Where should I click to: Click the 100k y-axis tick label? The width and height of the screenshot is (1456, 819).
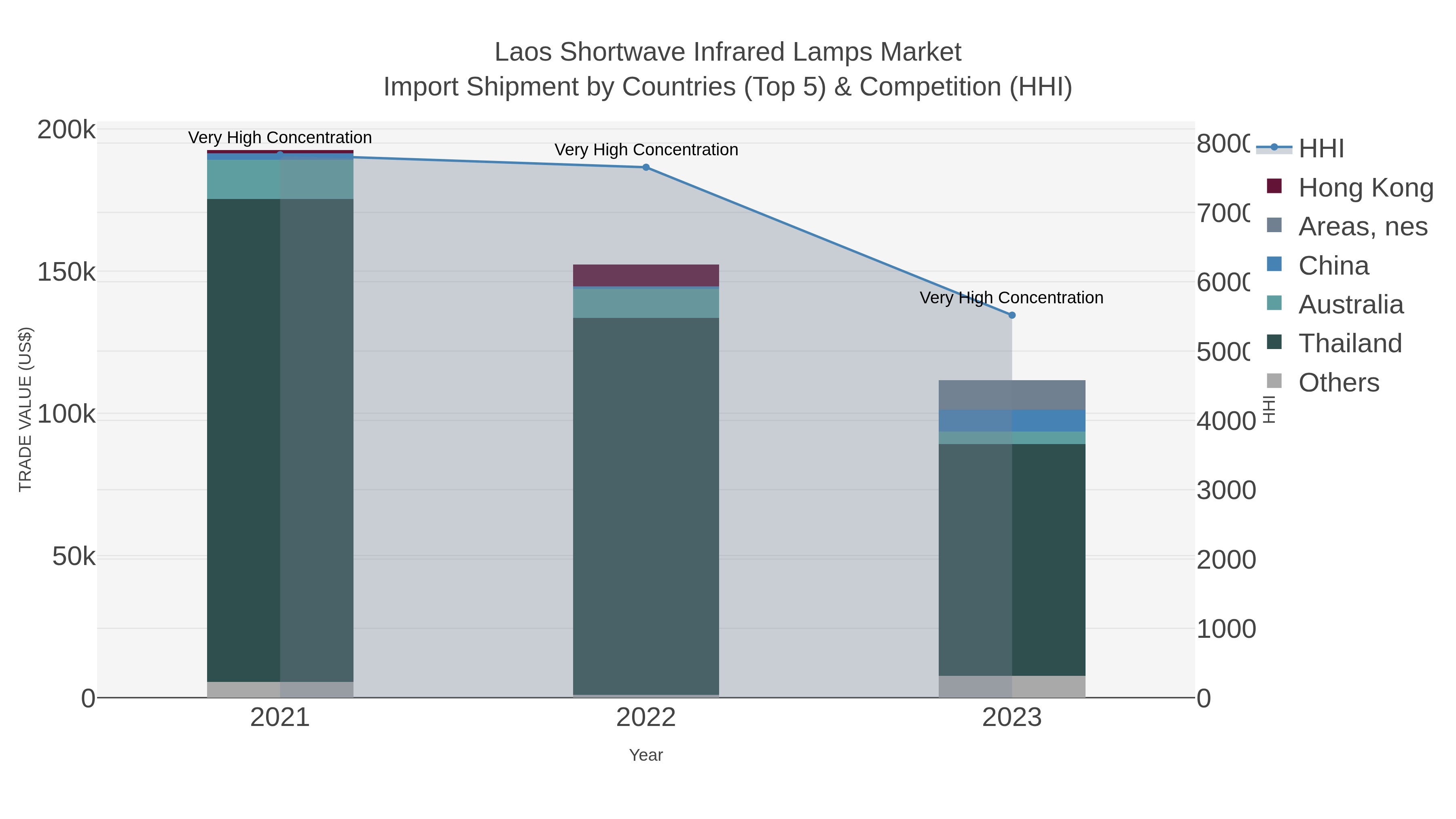[x=66, y=414]
